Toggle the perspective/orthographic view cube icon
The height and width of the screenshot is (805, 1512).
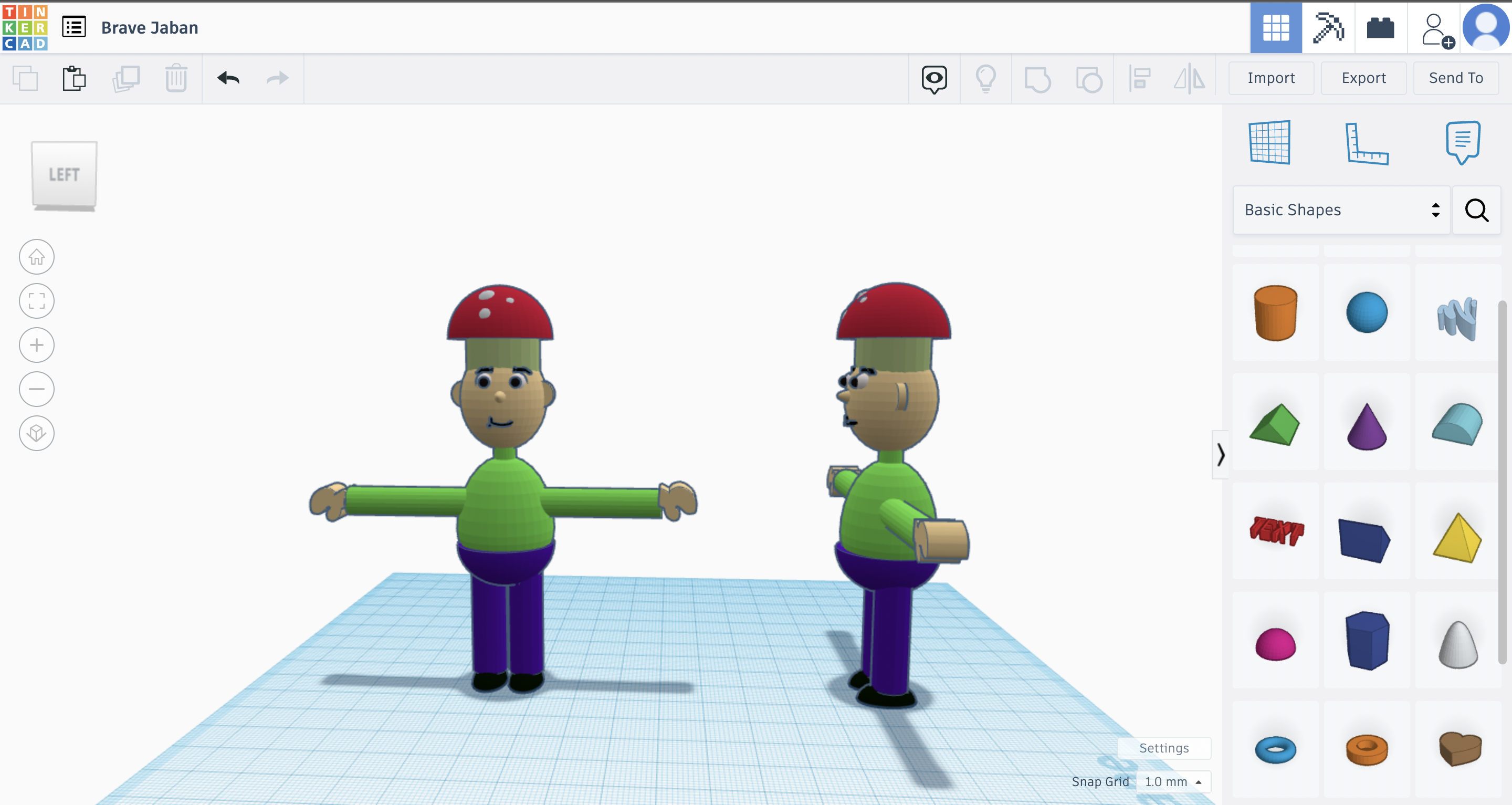(36, 433)
